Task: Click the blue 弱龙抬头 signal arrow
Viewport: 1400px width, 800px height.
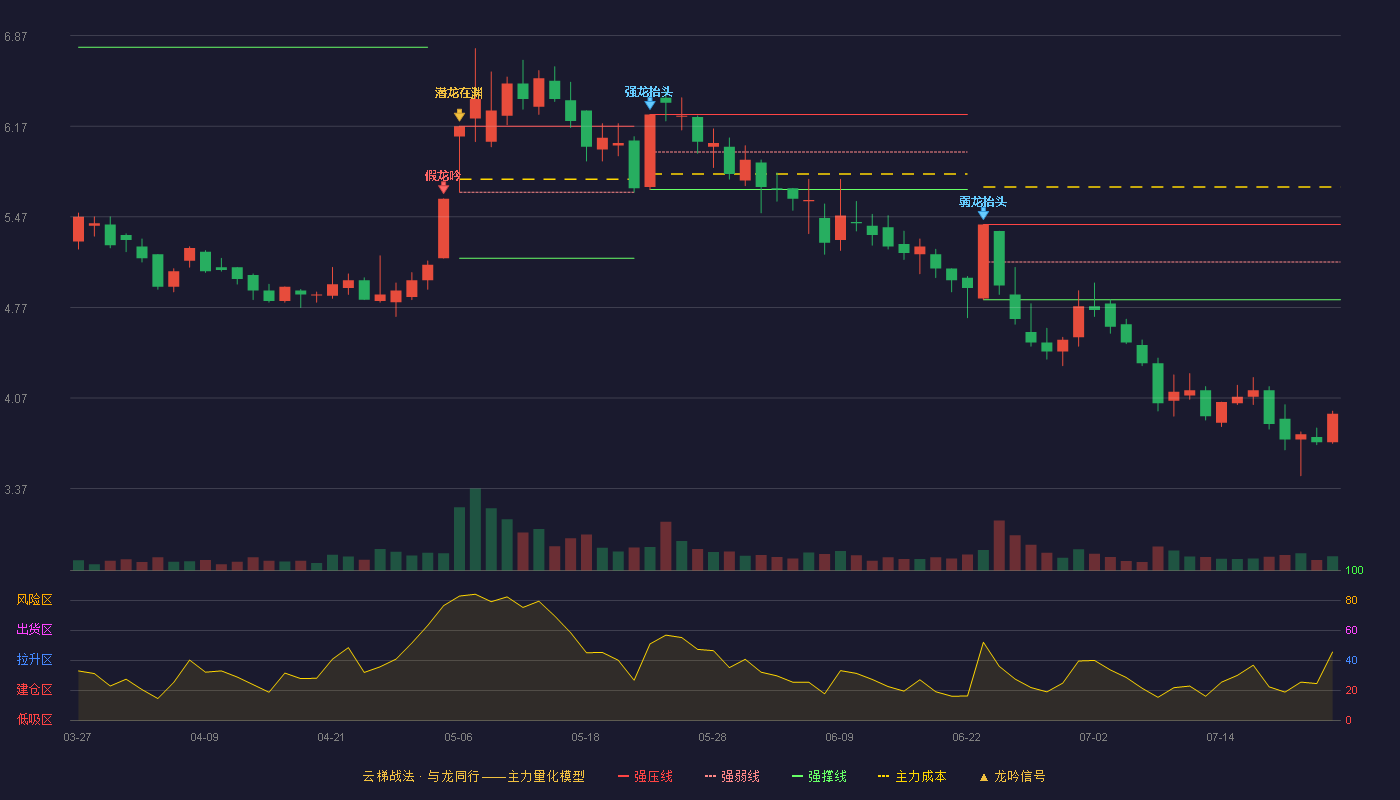Action: click(x=983, y=213)
